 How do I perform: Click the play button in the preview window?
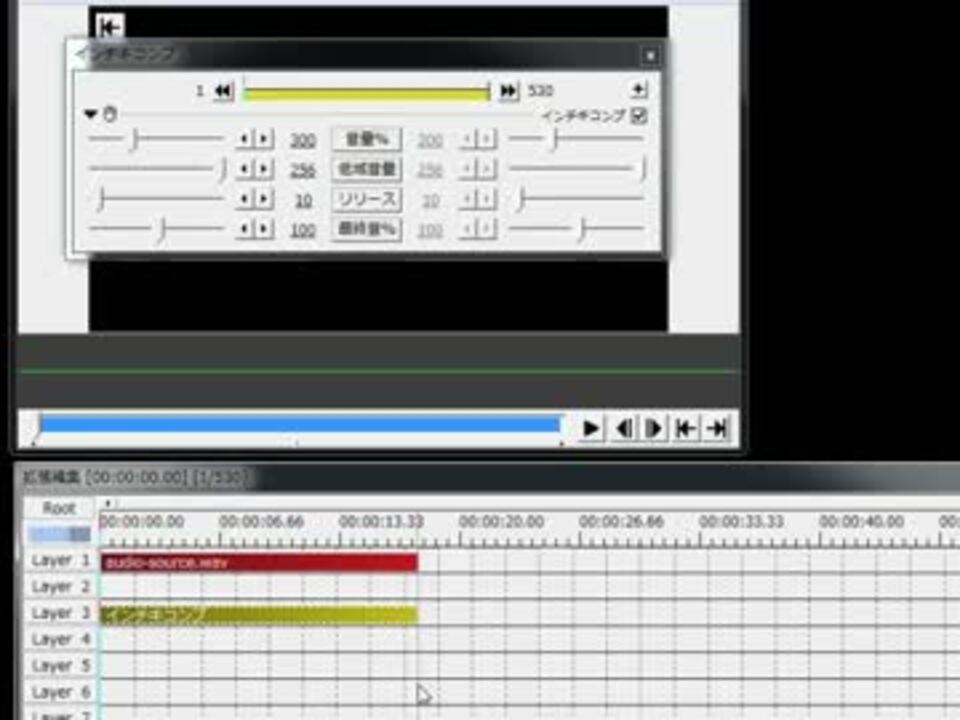[x=590, y=429]
